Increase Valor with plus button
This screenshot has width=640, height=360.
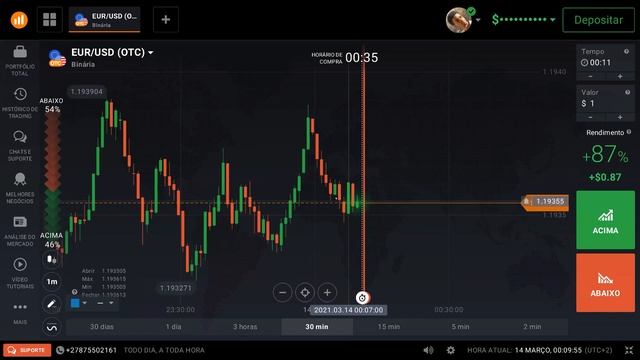(x=620, y=117)
